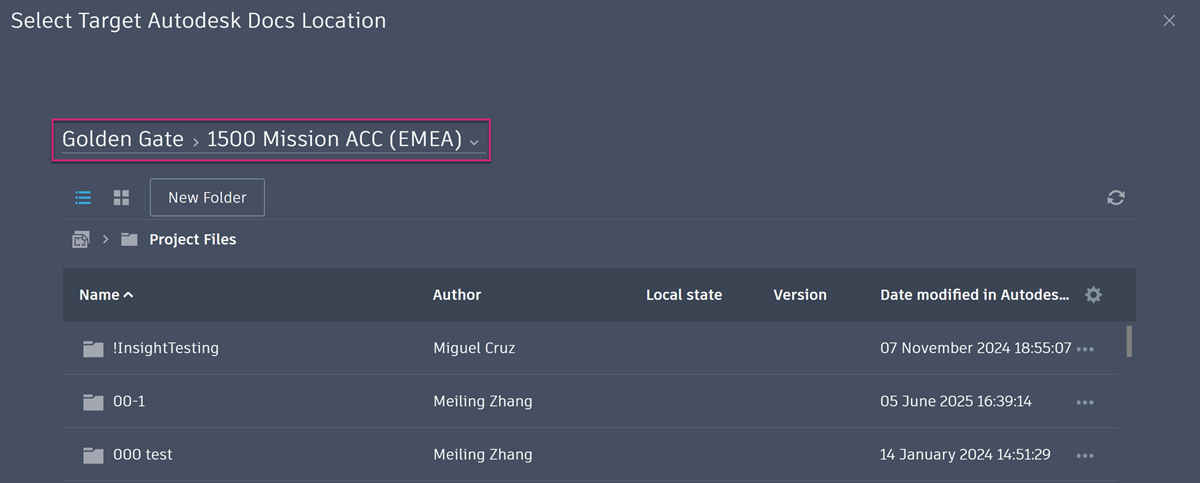
Task: Open more options for 000 test folder
Action: [x=1085, y=455]
